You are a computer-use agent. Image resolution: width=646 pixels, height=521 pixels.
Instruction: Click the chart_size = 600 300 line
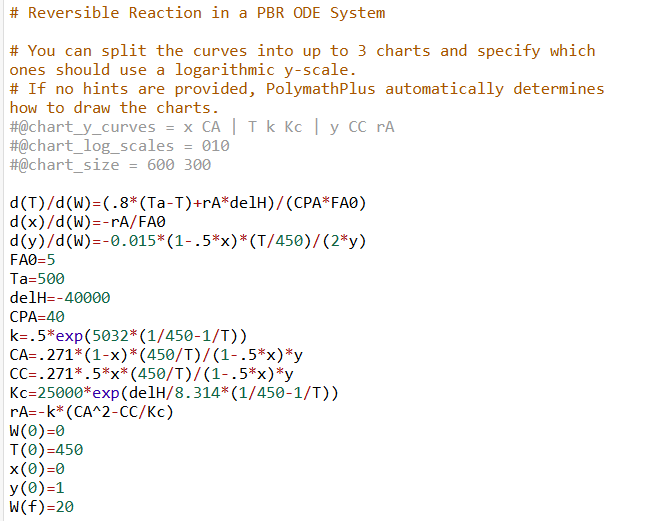[110, 165]
